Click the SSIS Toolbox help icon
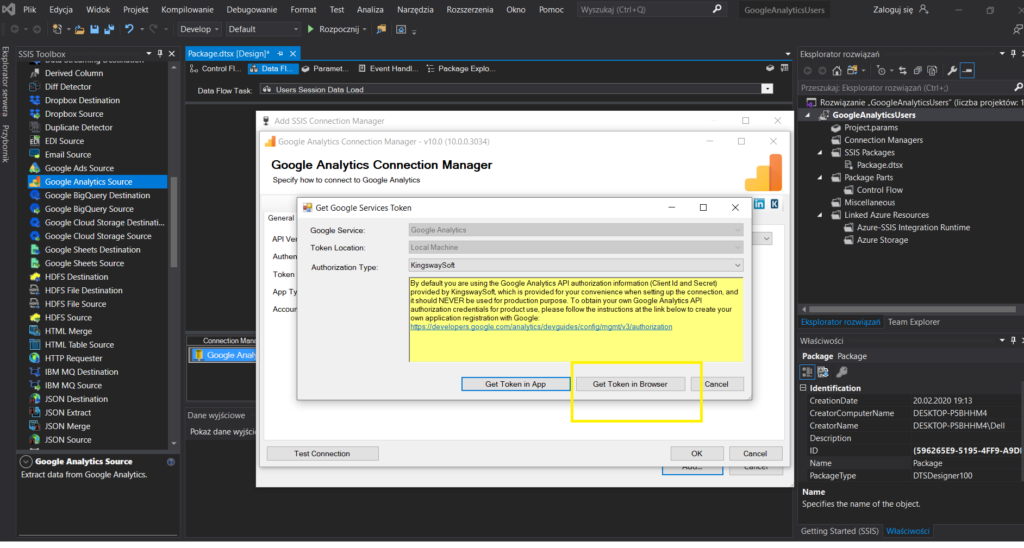 pyautogui.click(x=171, y=462)
